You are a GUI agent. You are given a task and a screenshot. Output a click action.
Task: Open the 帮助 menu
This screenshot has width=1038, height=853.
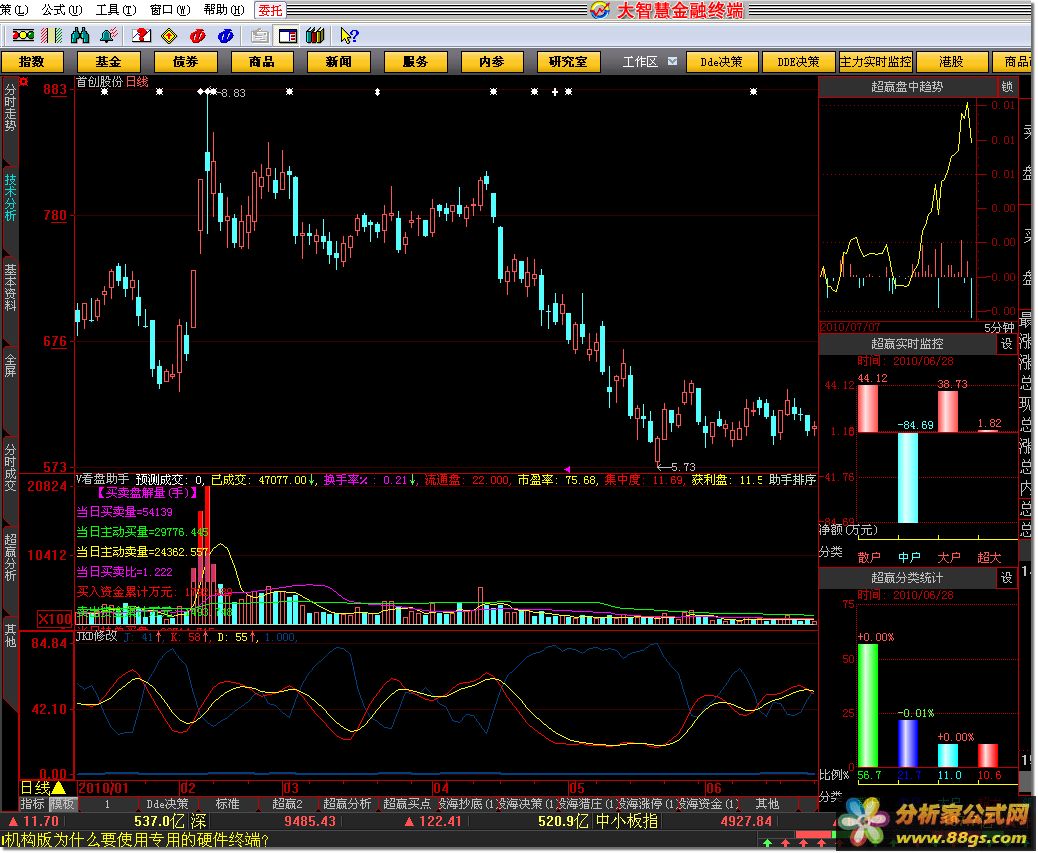click(x=224, y=9)
